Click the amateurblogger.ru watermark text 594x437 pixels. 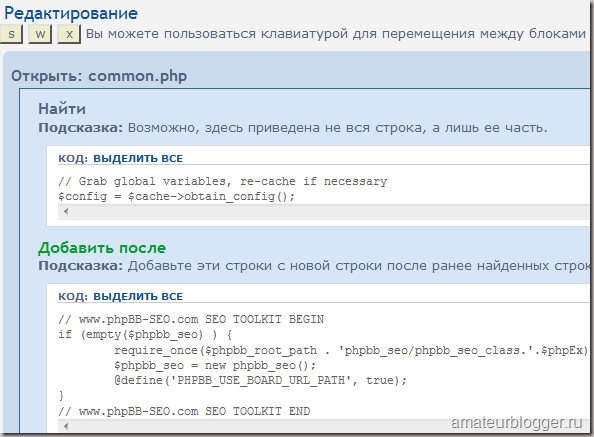(x=516, y=422)
